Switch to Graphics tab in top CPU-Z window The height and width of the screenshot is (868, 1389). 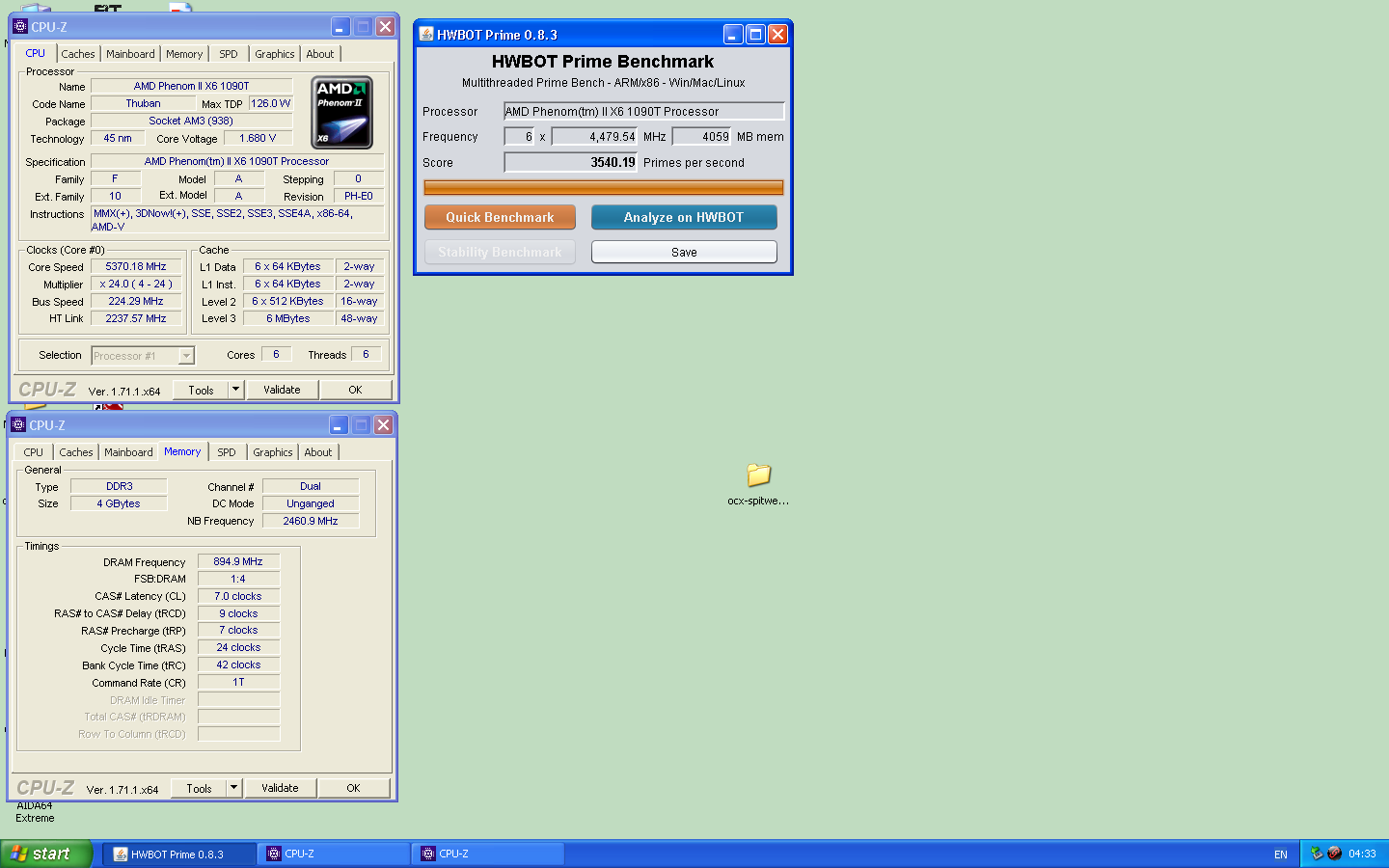(275, 54)
